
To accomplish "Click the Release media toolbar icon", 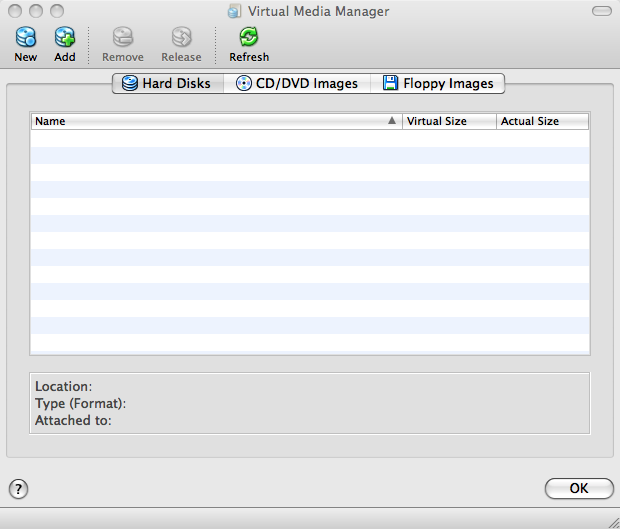I will point(181,38).
